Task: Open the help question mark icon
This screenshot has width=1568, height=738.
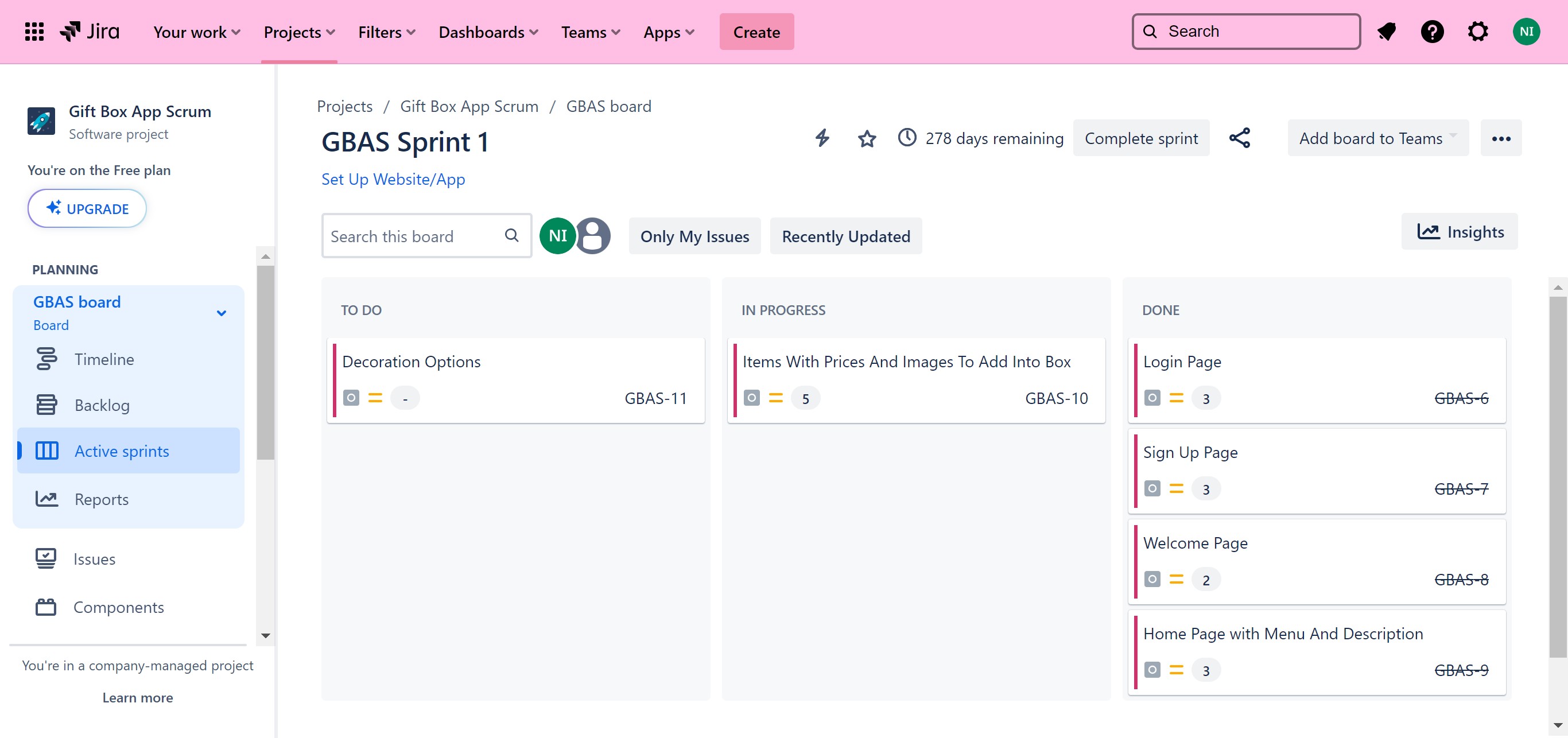Action: 1431,32
